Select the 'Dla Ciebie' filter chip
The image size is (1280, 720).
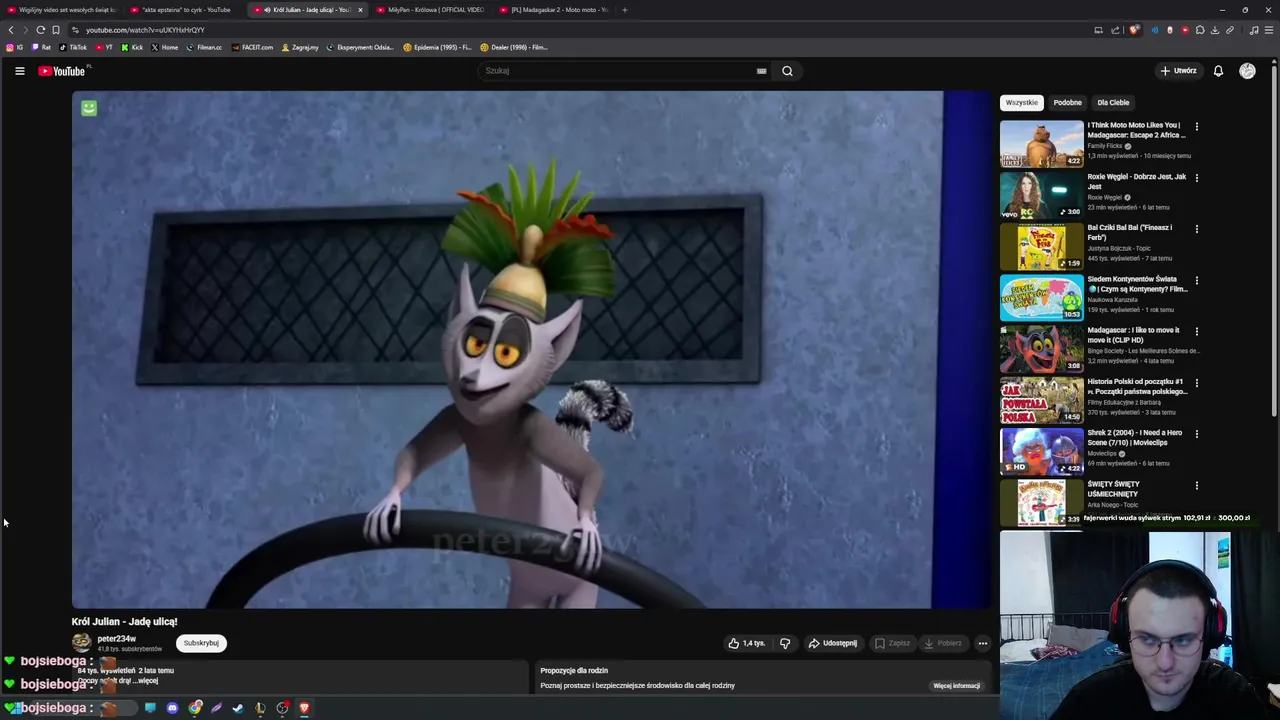coord(1113,102)
